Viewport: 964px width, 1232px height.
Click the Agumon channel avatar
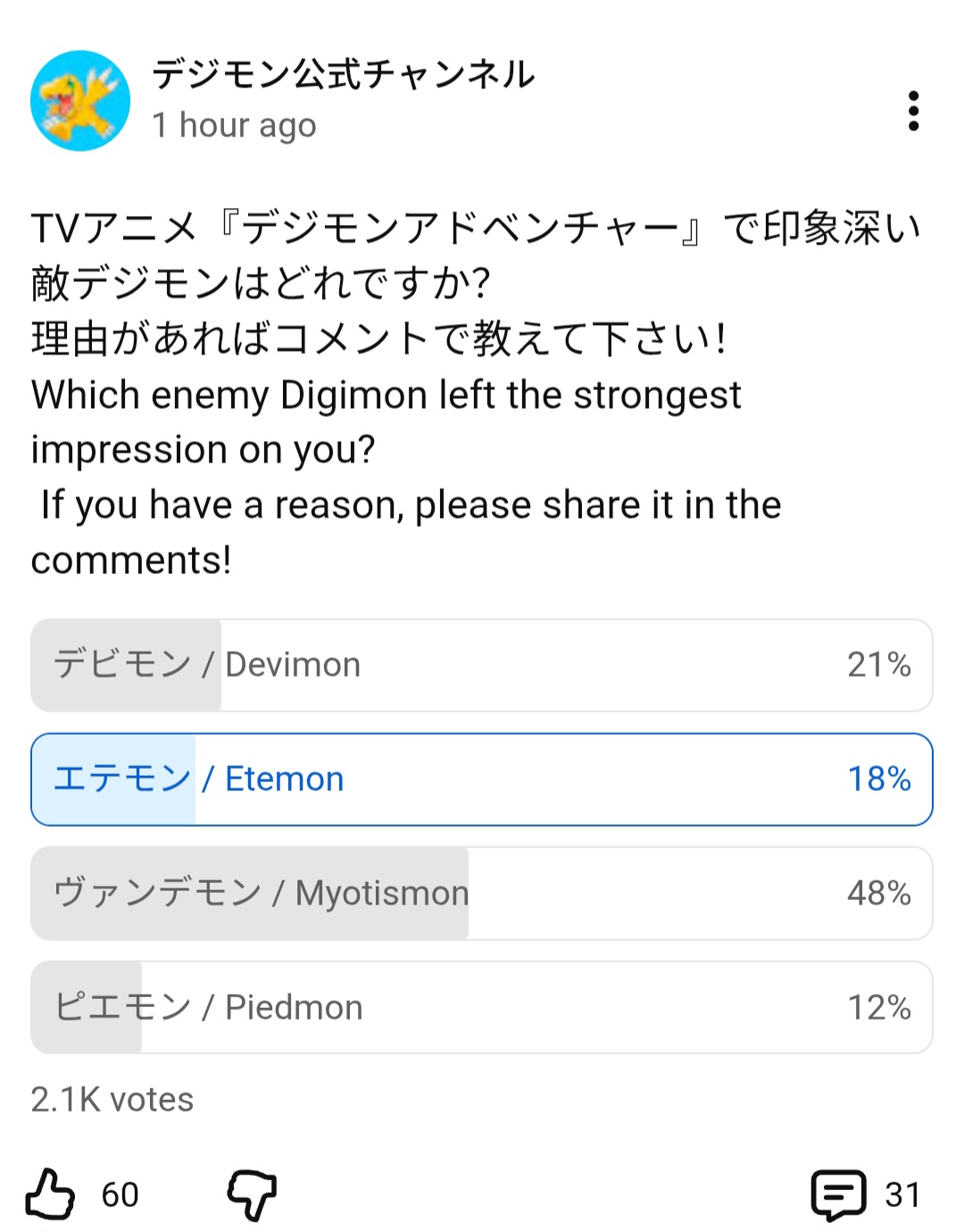(x=80, y=101)
